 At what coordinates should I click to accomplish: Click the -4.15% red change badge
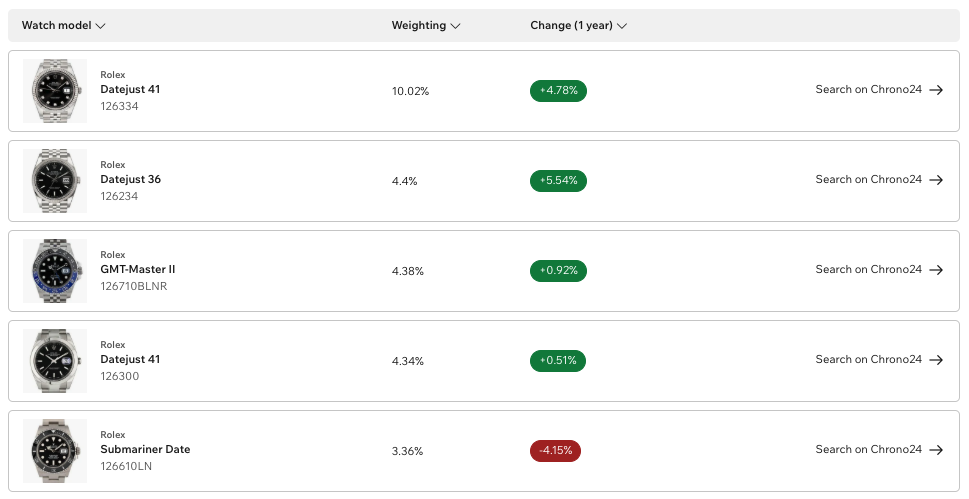(555, 451)
